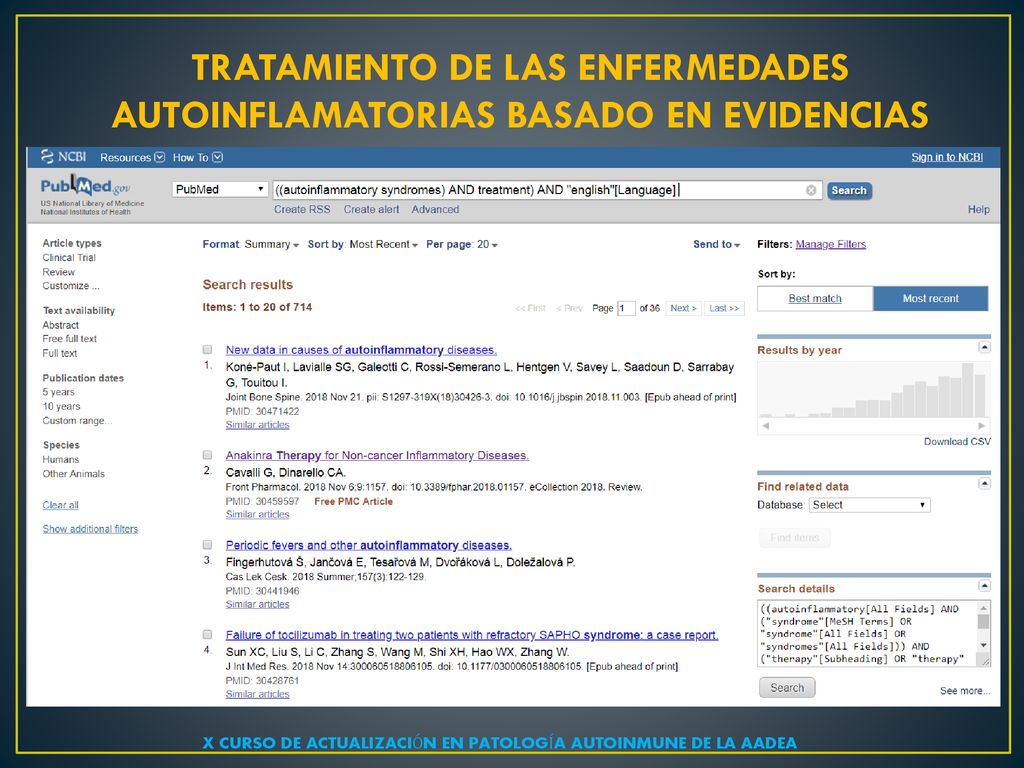Open the PubMed database selector

pyautogui.click(x=220, y=189)
